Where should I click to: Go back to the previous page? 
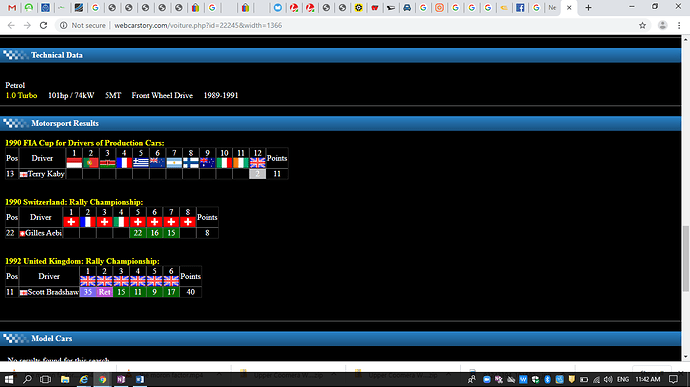11,26
